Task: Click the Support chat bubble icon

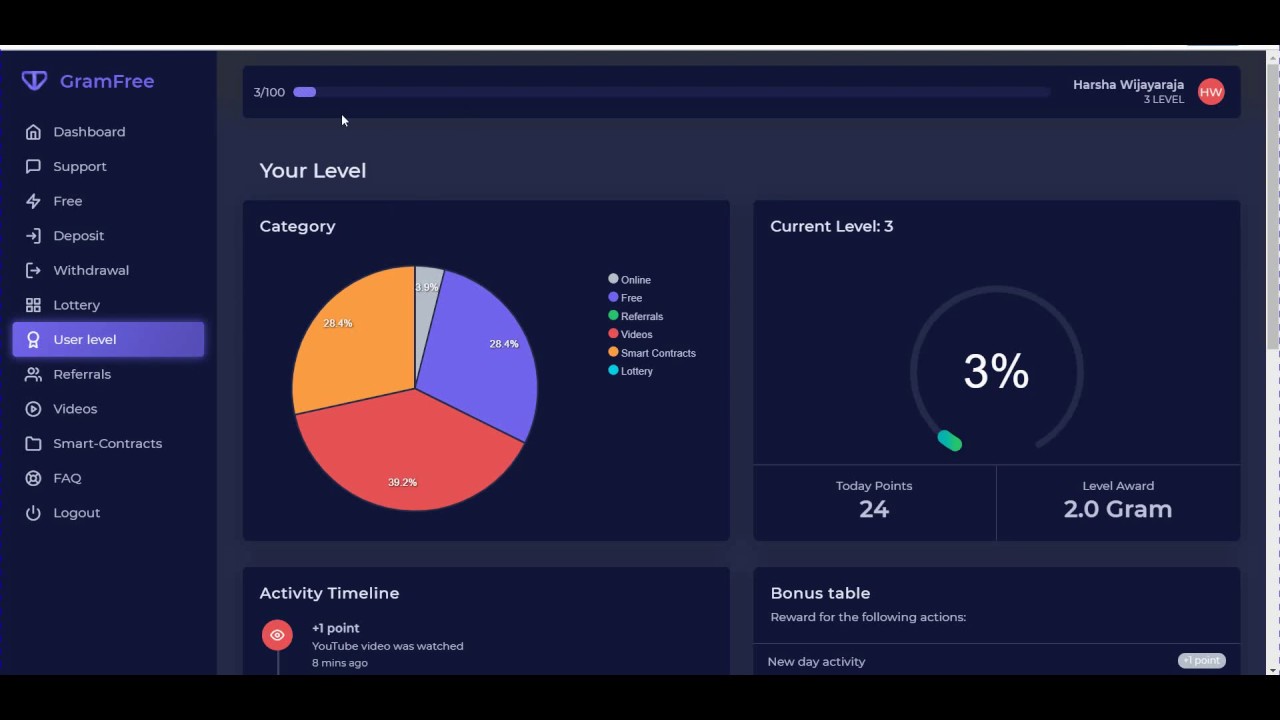Action: 33,166
